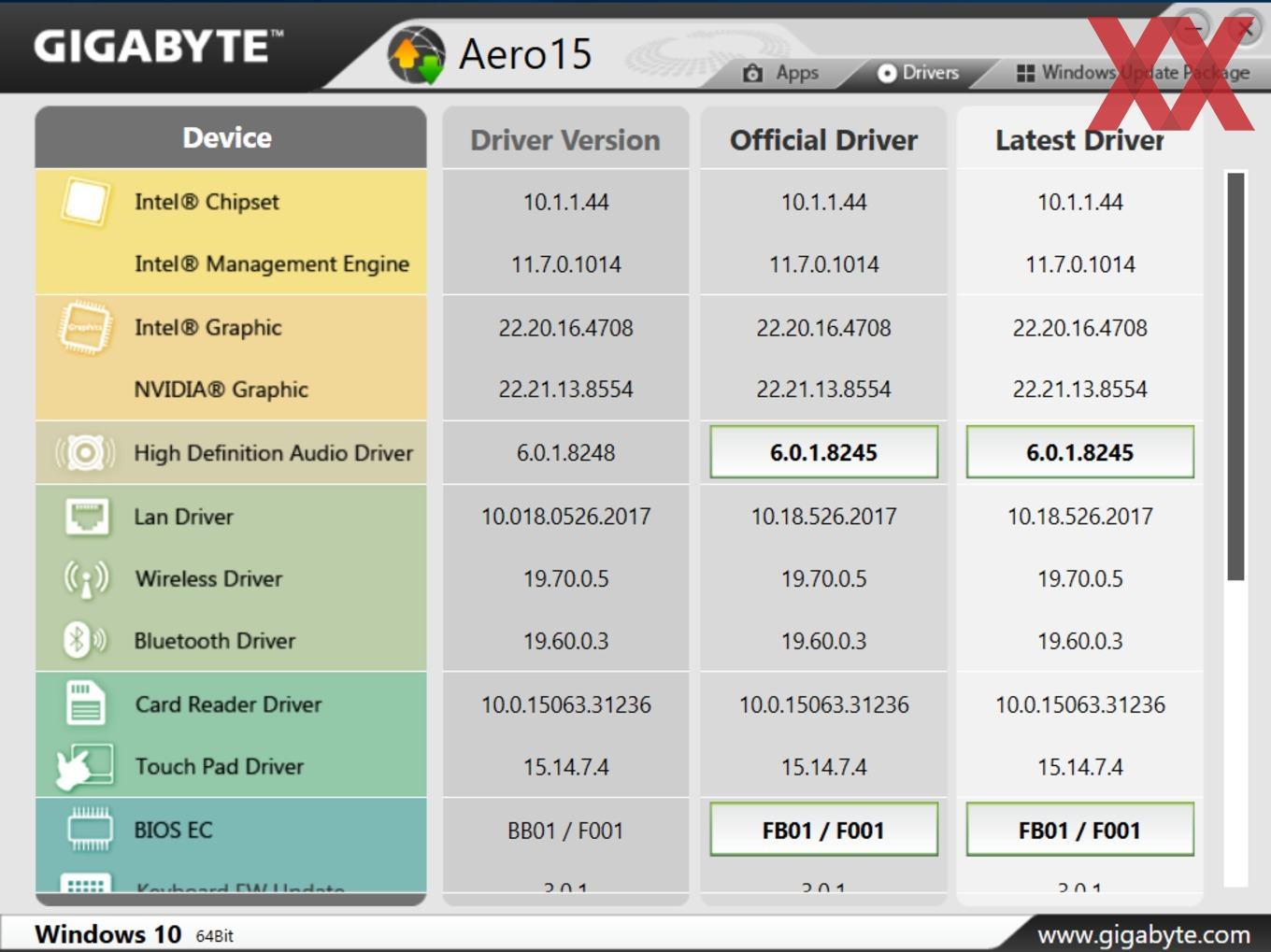Click latest Management Engine version 11.7.0.1014
The width and height of the screenshot is (1271, 952).
(1079, 264)
